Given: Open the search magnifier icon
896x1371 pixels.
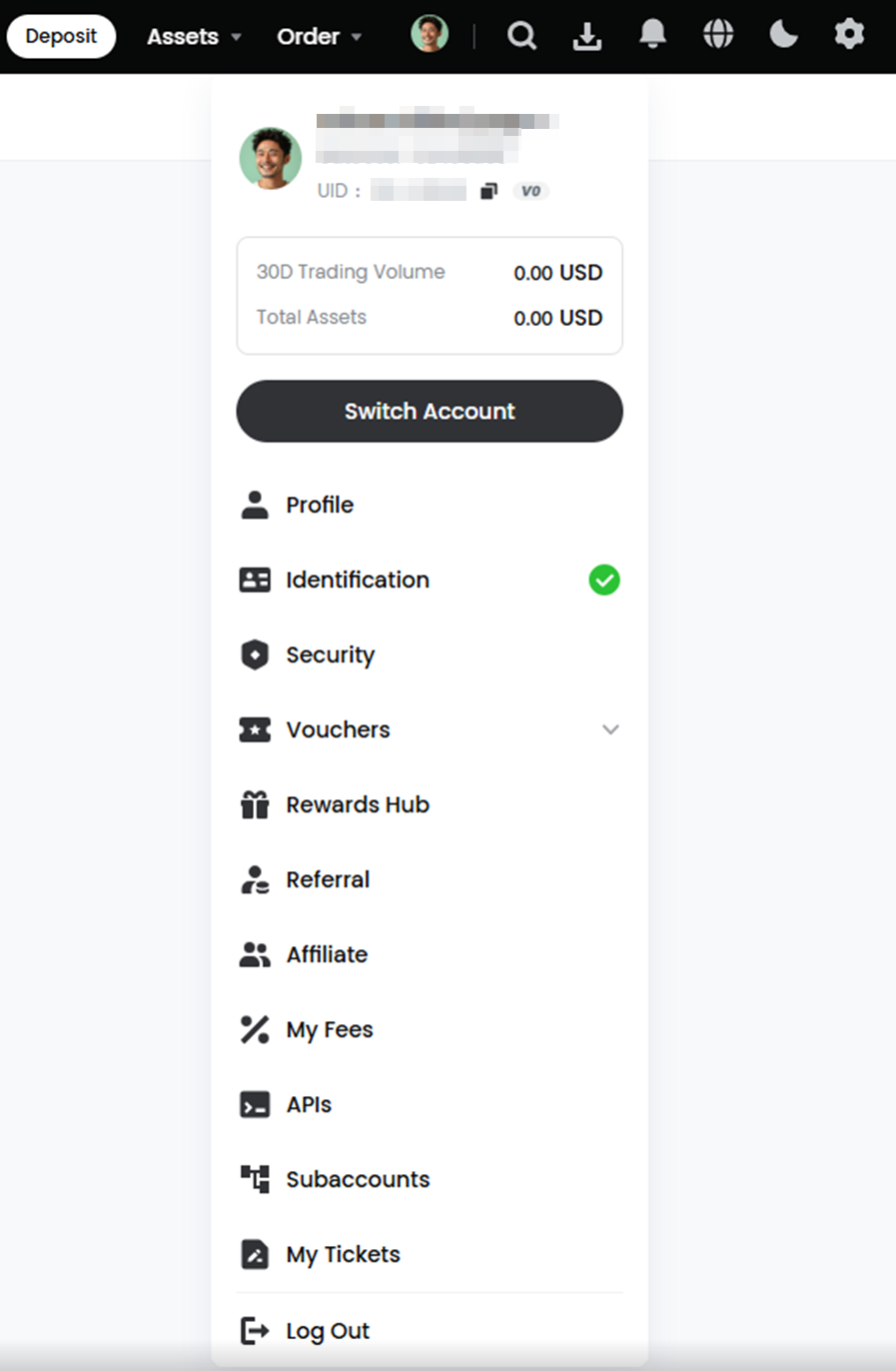Looking at the screenshot, I should [521, 36].
